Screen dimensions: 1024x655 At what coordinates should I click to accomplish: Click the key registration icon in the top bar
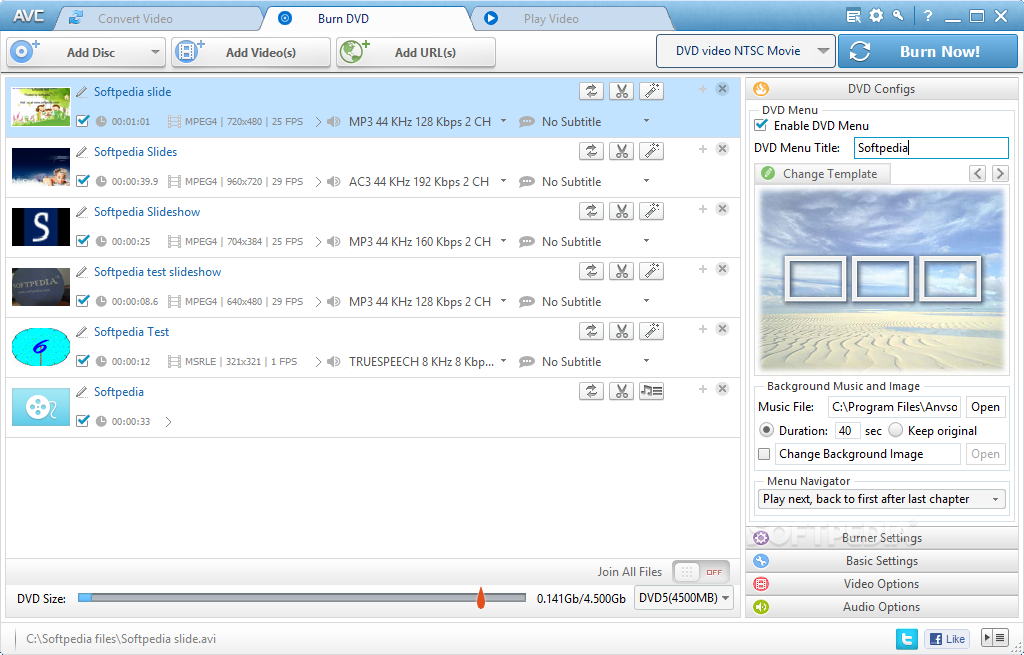(899, 16)
